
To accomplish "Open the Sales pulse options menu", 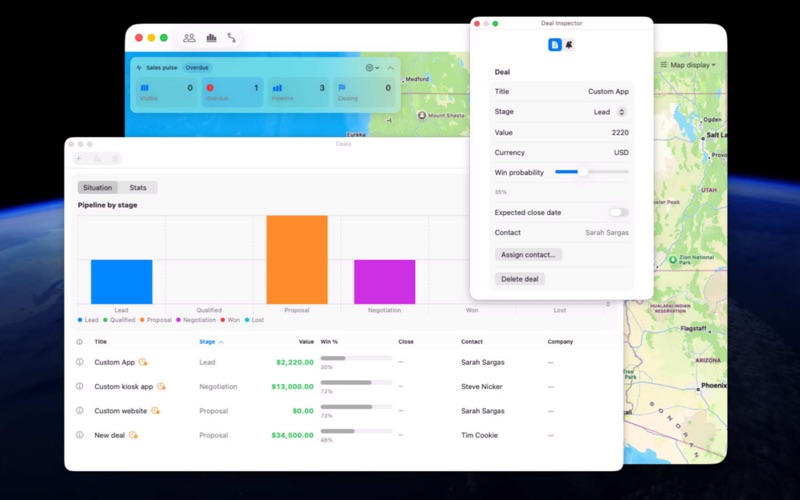I will pyautogui.click(x=372, y=68).
